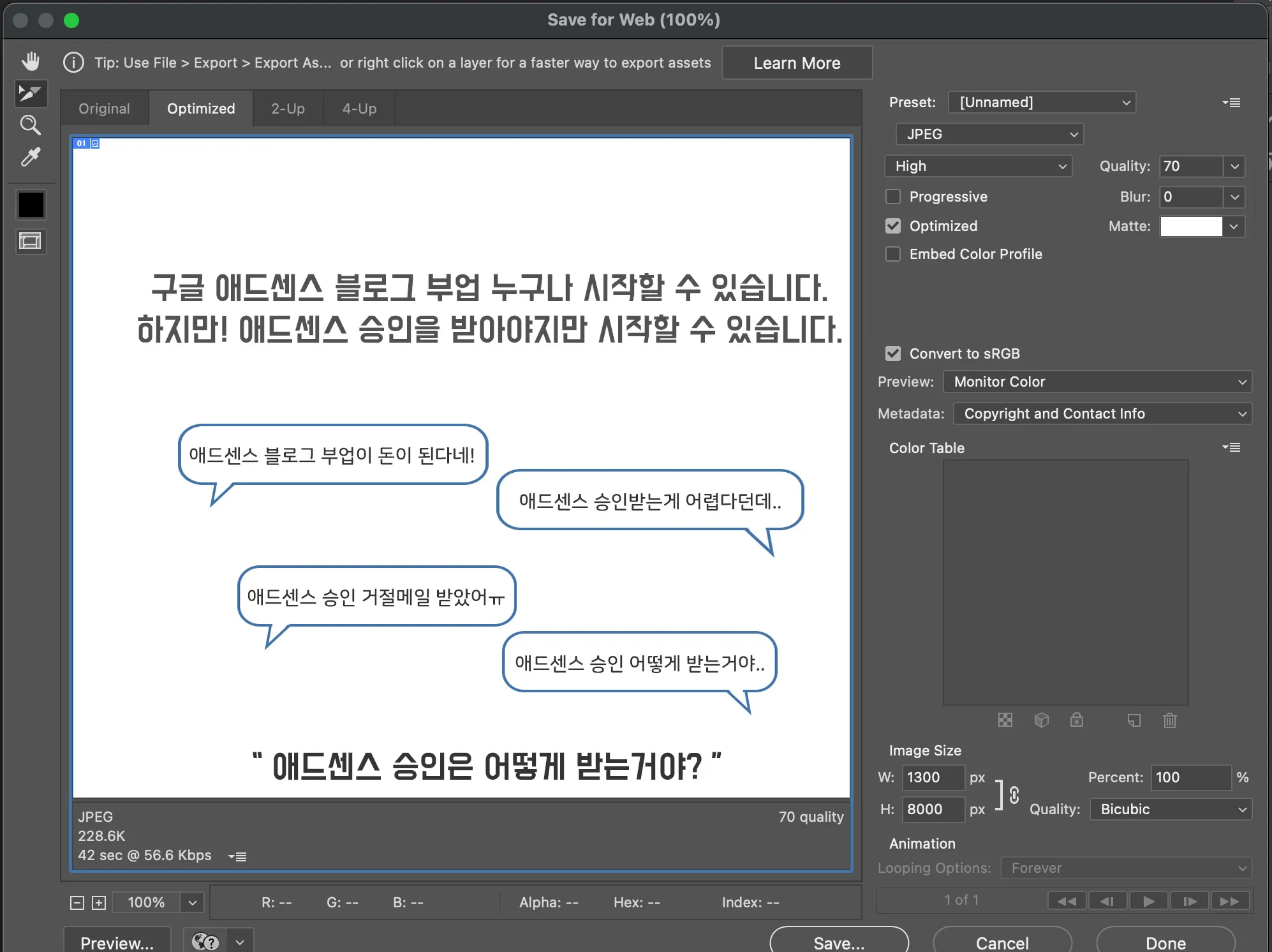The image size is (1272, 952).
Task: Enable Embed Color Profile checkbox
Action: tap(893, 254)
